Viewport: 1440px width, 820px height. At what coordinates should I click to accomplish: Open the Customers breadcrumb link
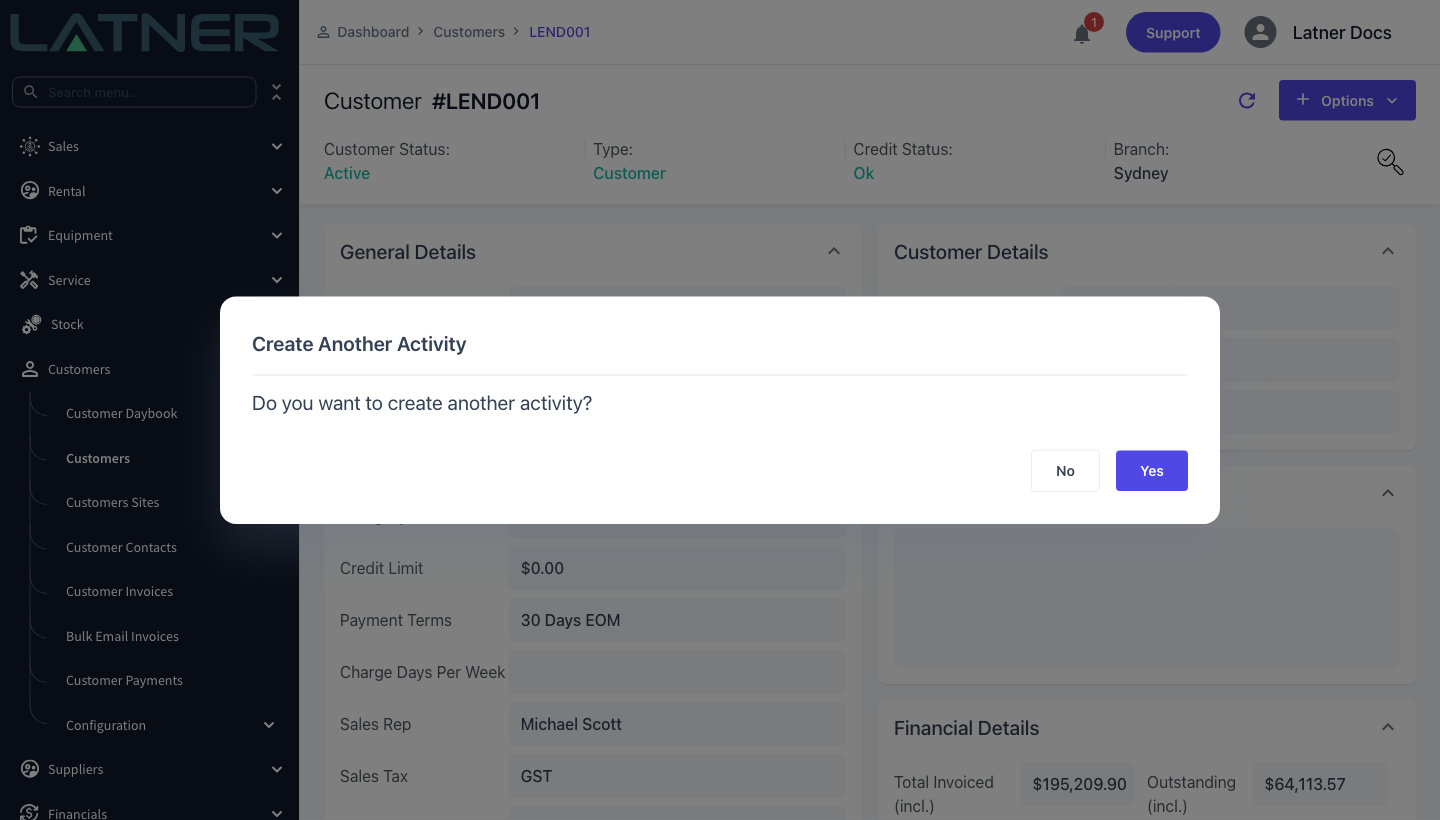(x=469, y=32)
